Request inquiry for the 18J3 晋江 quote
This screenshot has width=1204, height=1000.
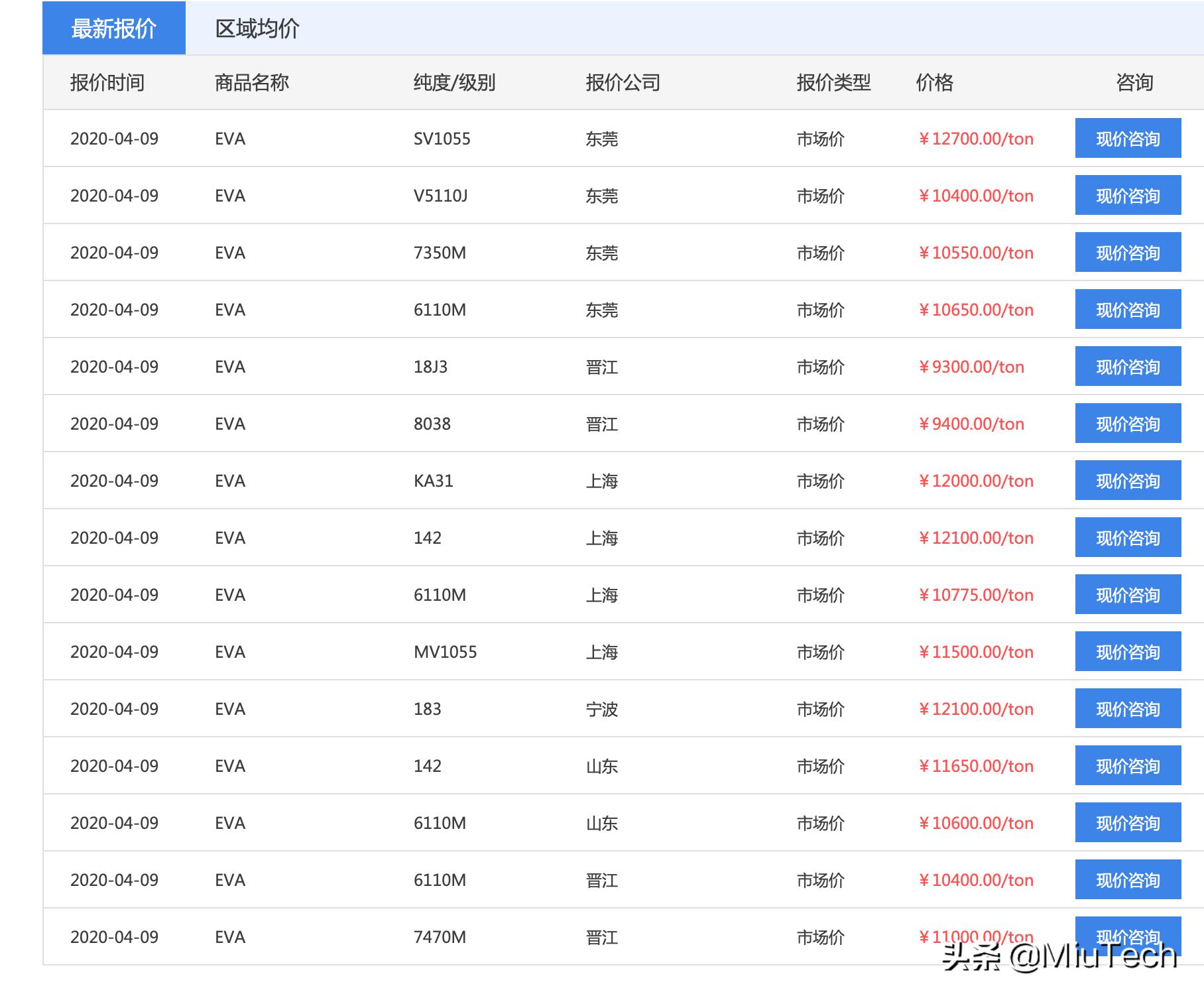pyautogui.click(x=1128, y=367)
